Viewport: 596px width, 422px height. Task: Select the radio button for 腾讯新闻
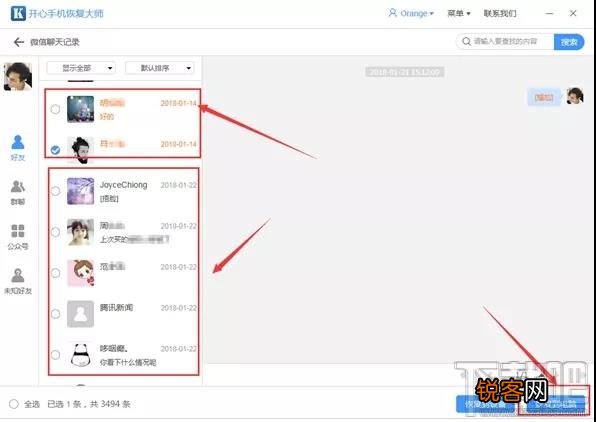55,314
